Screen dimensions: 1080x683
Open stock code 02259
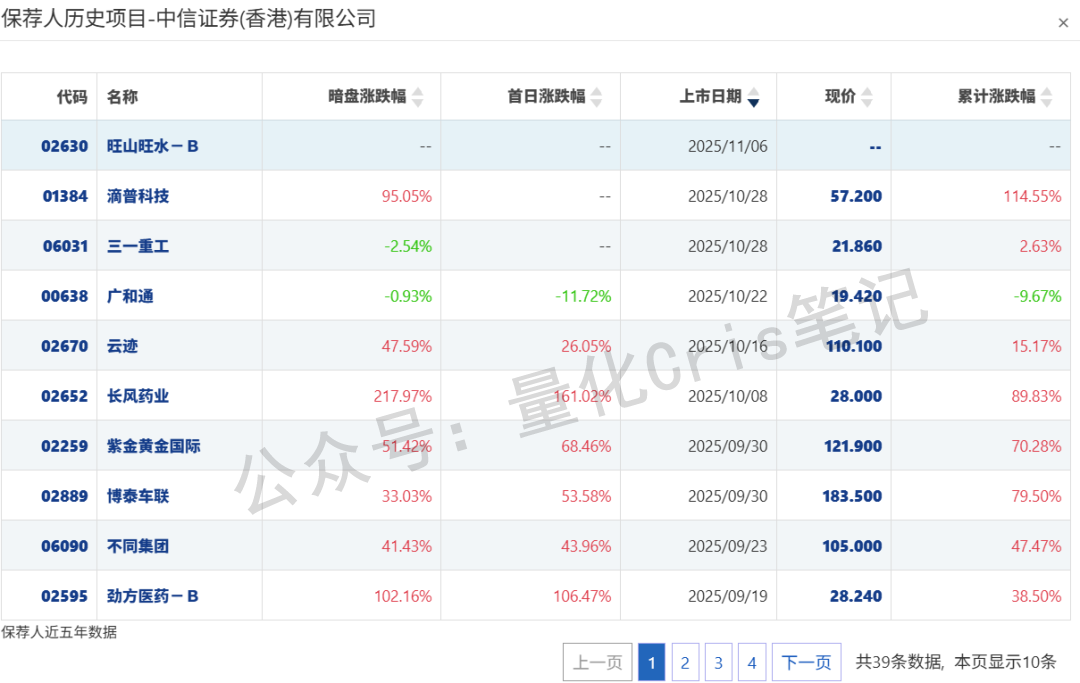coord(65,446)
